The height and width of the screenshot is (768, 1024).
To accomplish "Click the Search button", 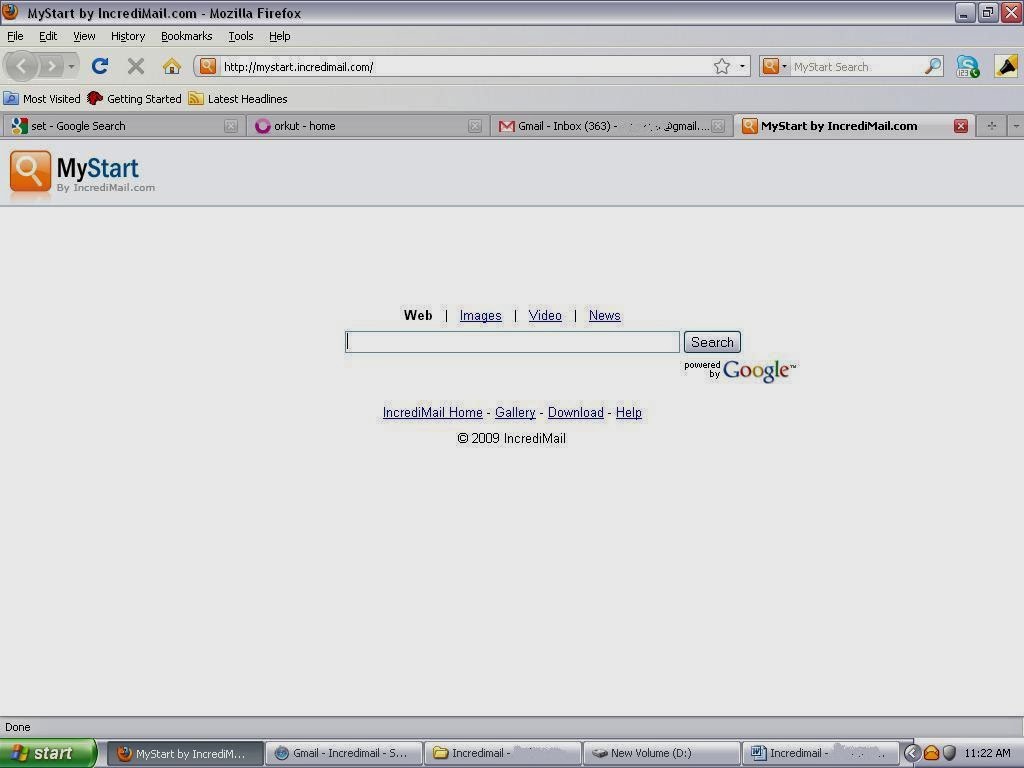I will coord(712,342).
